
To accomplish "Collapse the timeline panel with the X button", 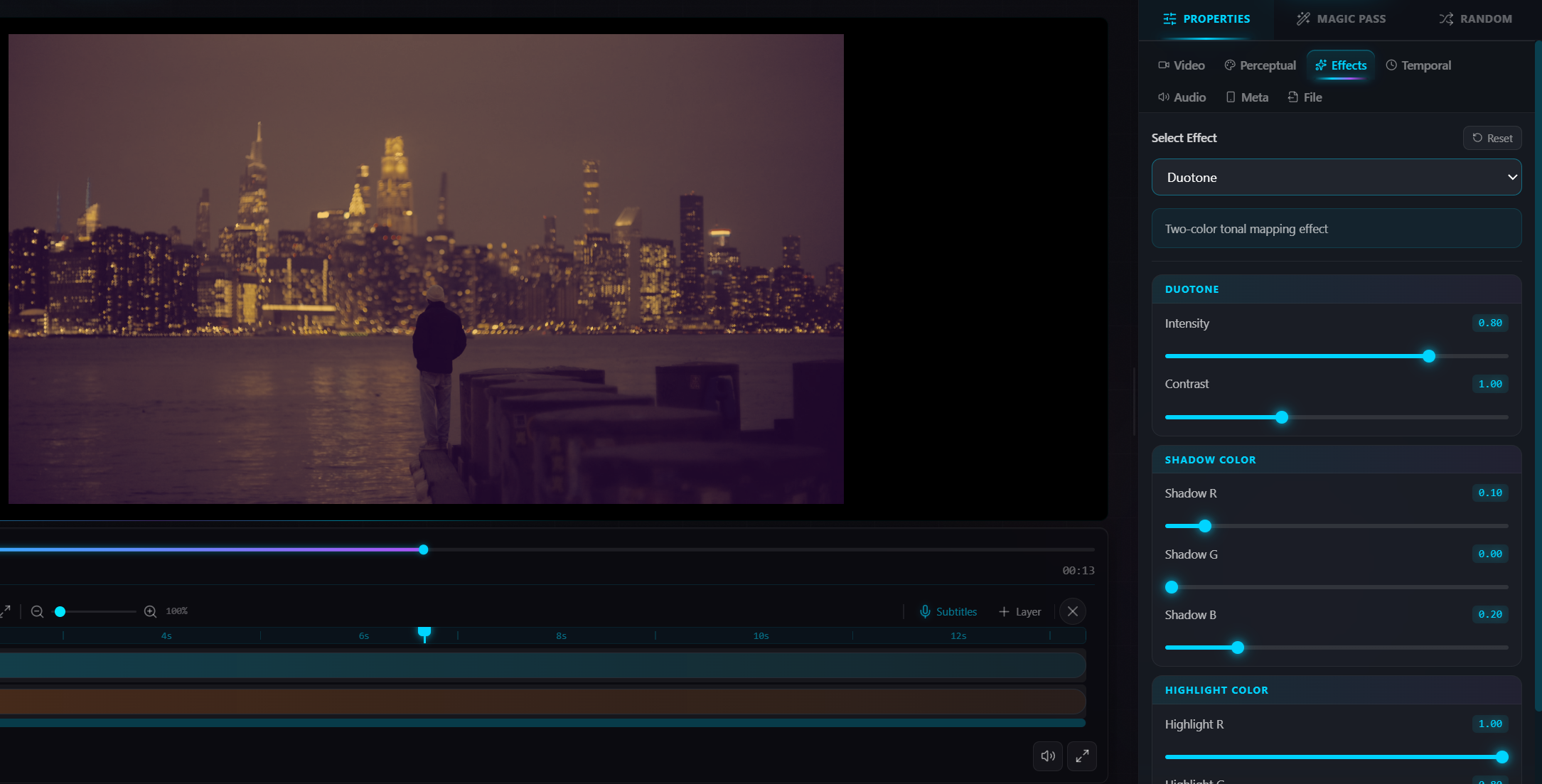I will [1072, 611].
